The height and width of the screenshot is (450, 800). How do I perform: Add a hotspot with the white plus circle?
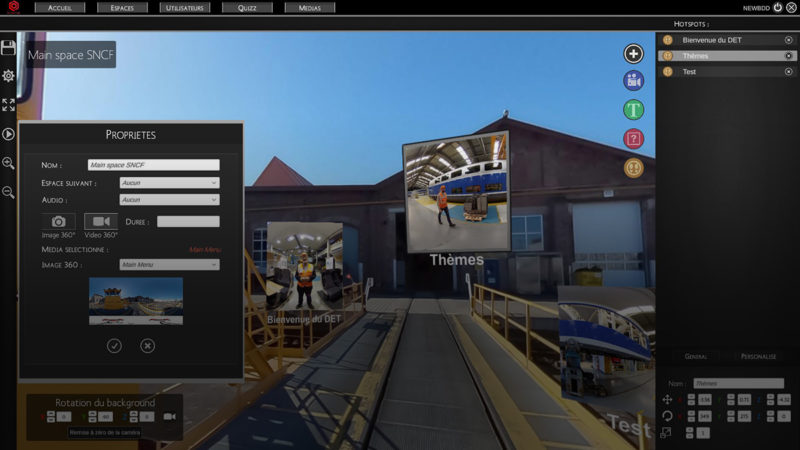[x=633, y=54]
